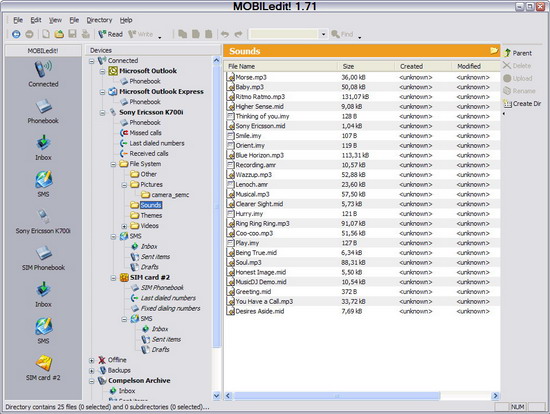Click the Open folder toolbar icon
The width and height of the screenshot is (550, 414).
(x=59, y=34)
